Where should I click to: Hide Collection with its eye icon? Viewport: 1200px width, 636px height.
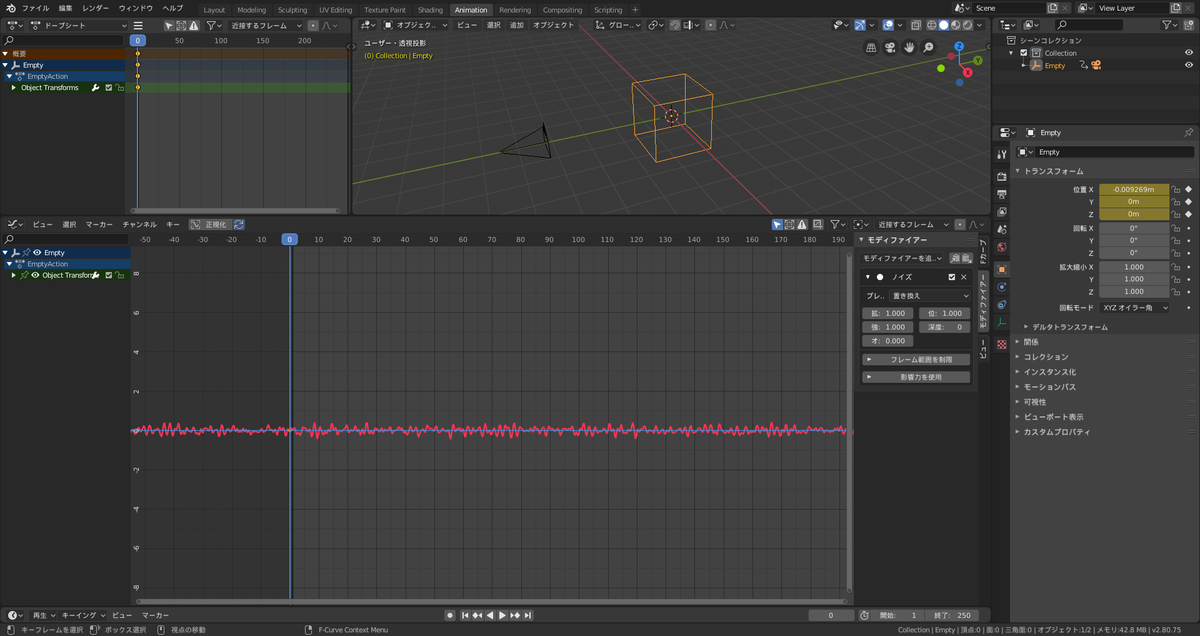tap(1189, 53)
